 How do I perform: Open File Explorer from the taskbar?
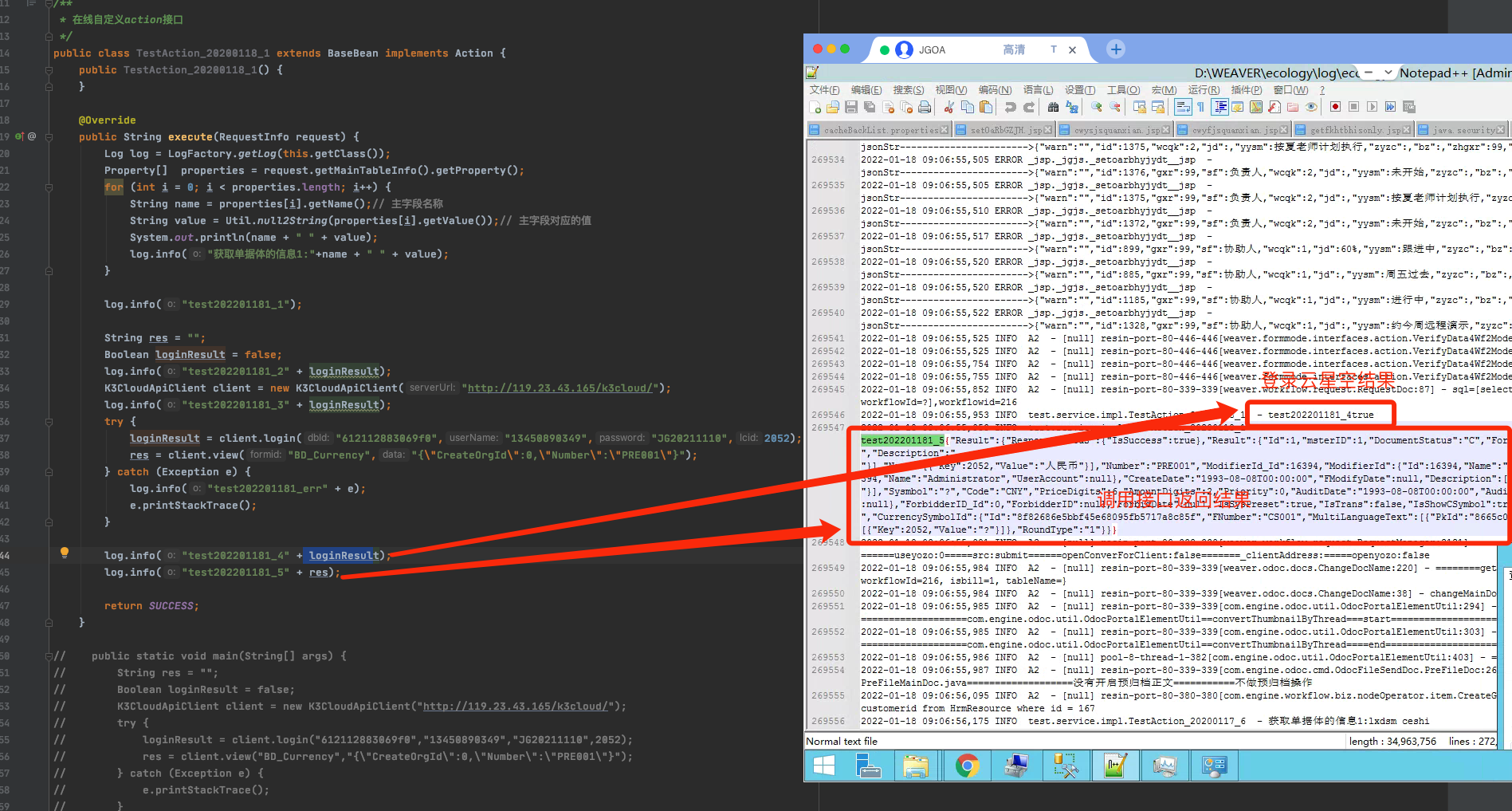point(917,766)
